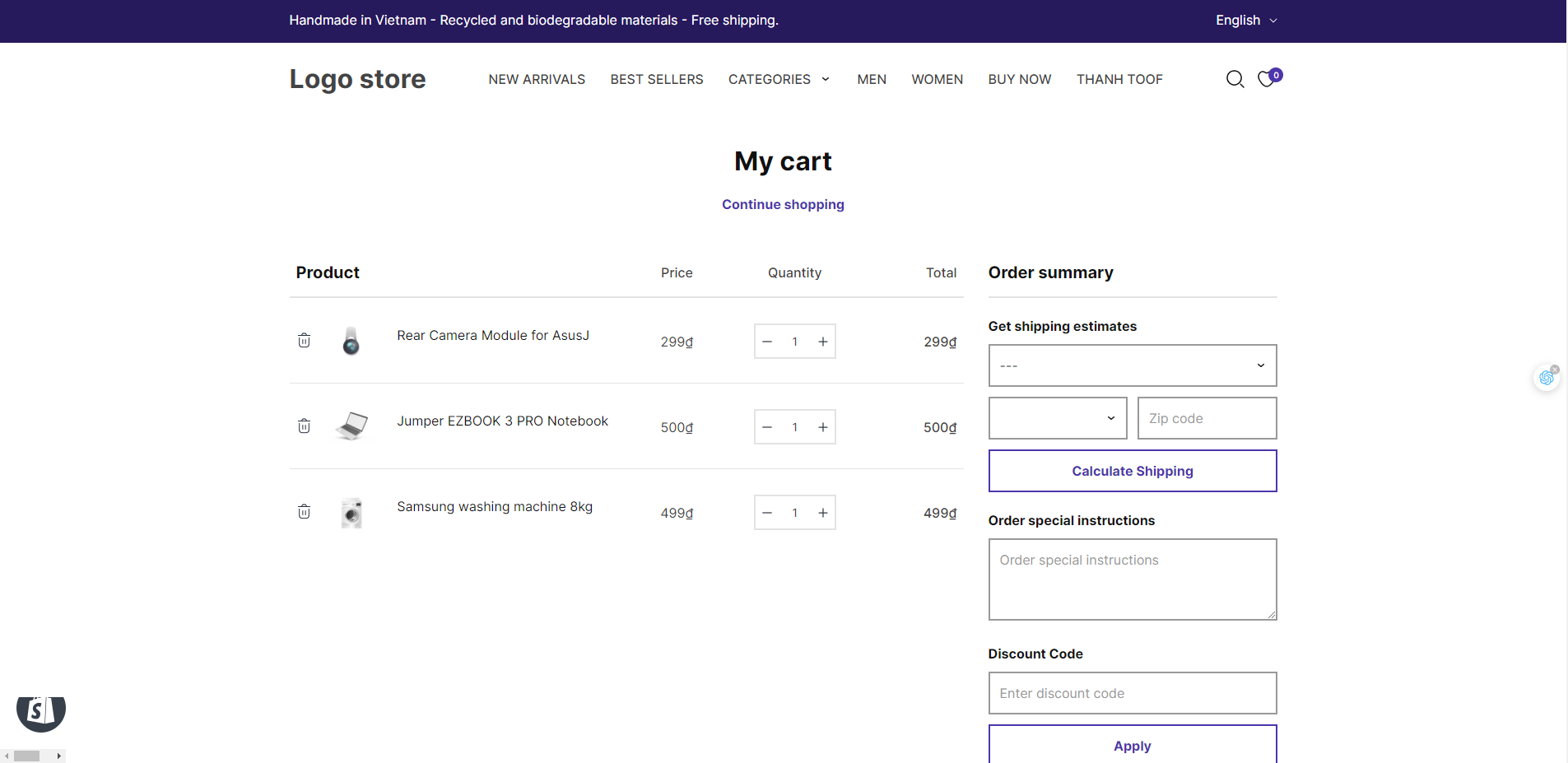
Task: Click the Get shipping estimates label
Action: click(1062, 326)
